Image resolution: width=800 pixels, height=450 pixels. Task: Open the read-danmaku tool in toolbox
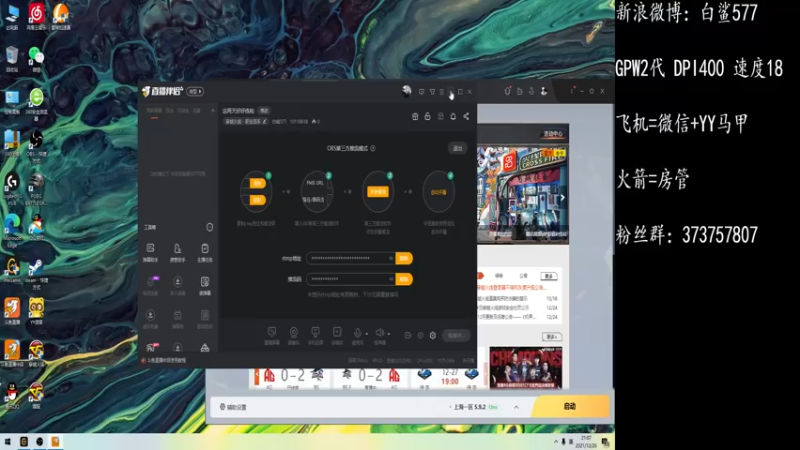(205, 286)
